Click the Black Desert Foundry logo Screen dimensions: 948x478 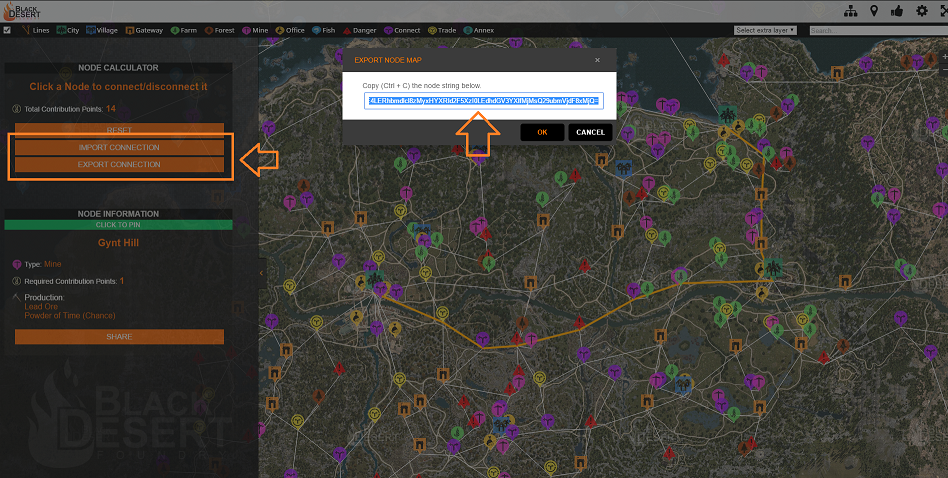[x=22, y=11]
